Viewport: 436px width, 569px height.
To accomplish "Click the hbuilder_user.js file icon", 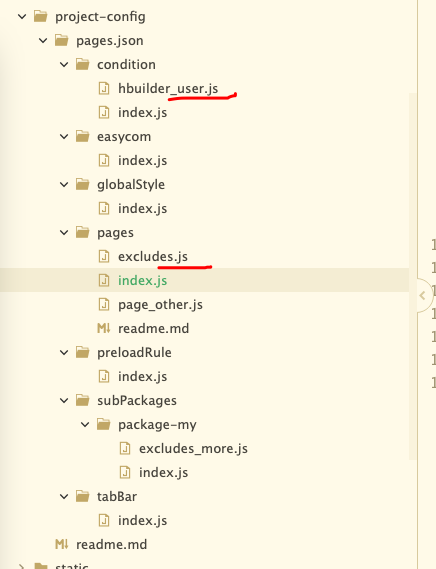I will coord(104,88).
